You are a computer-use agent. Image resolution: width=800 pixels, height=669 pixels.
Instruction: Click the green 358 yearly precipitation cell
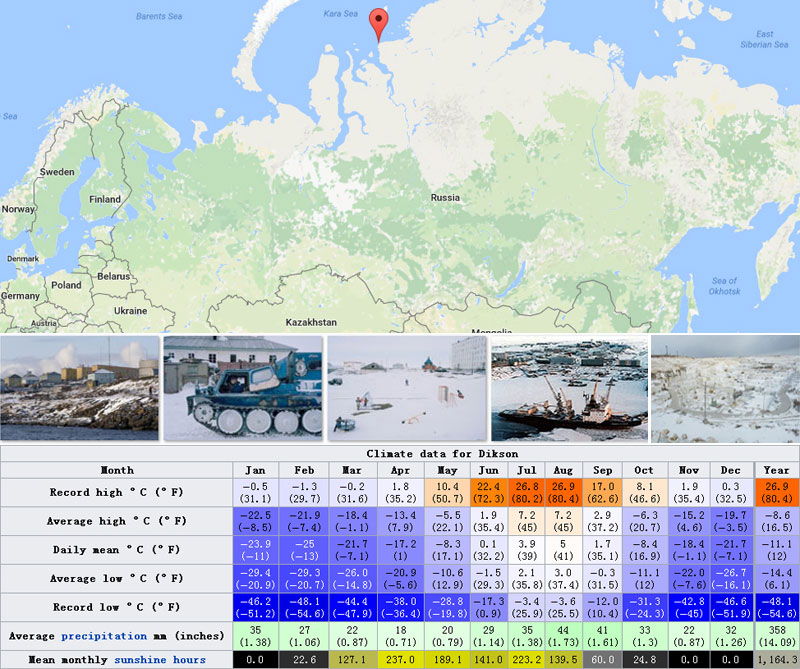[777, 635]
